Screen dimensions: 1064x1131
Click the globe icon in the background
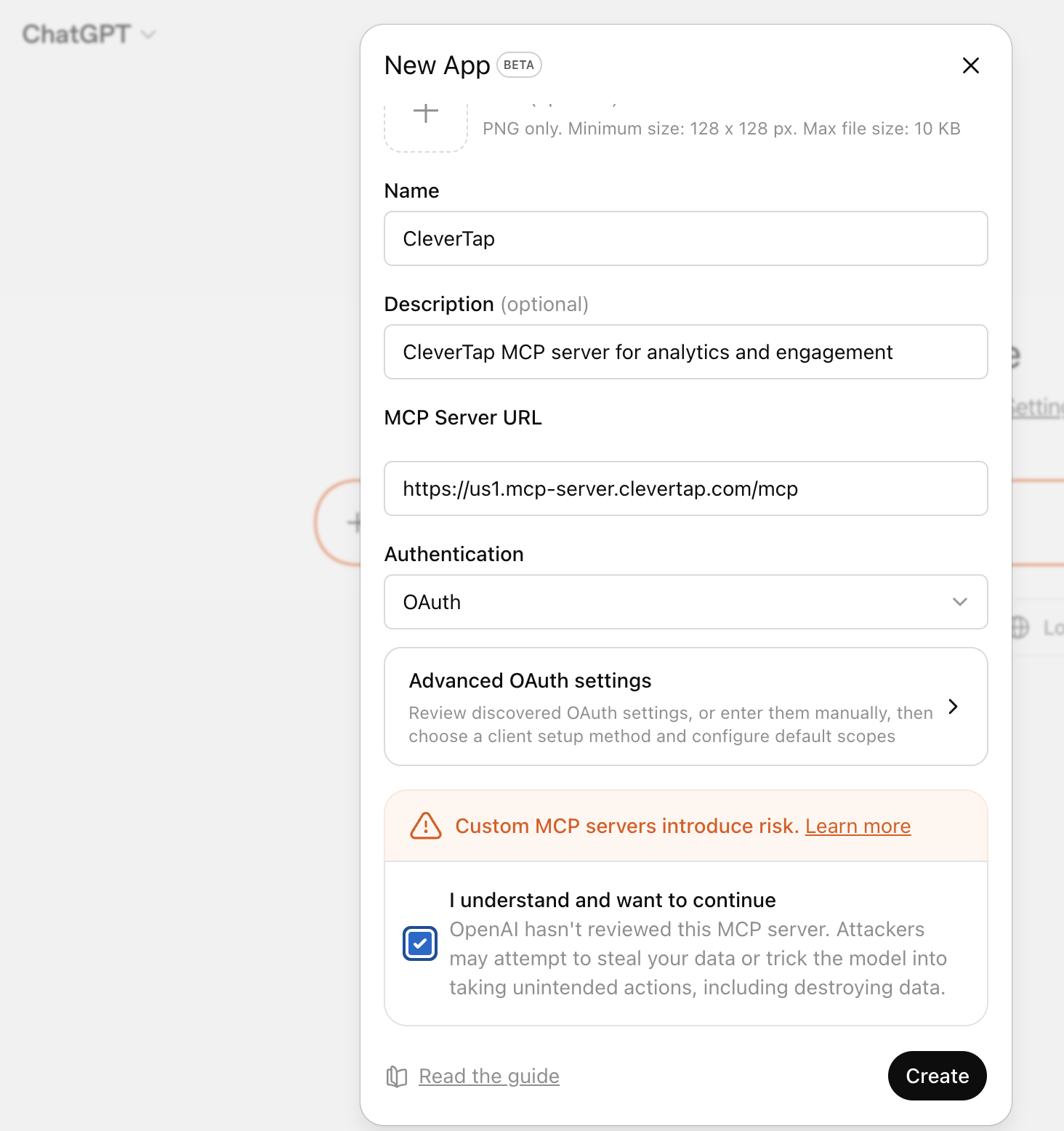[1020, 627]
